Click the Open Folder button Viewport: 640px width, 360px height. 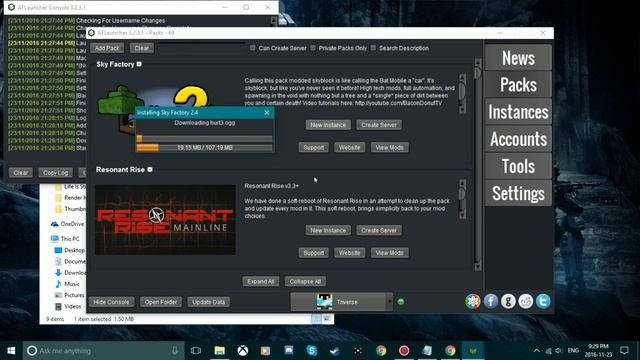(x=161, y=302)
